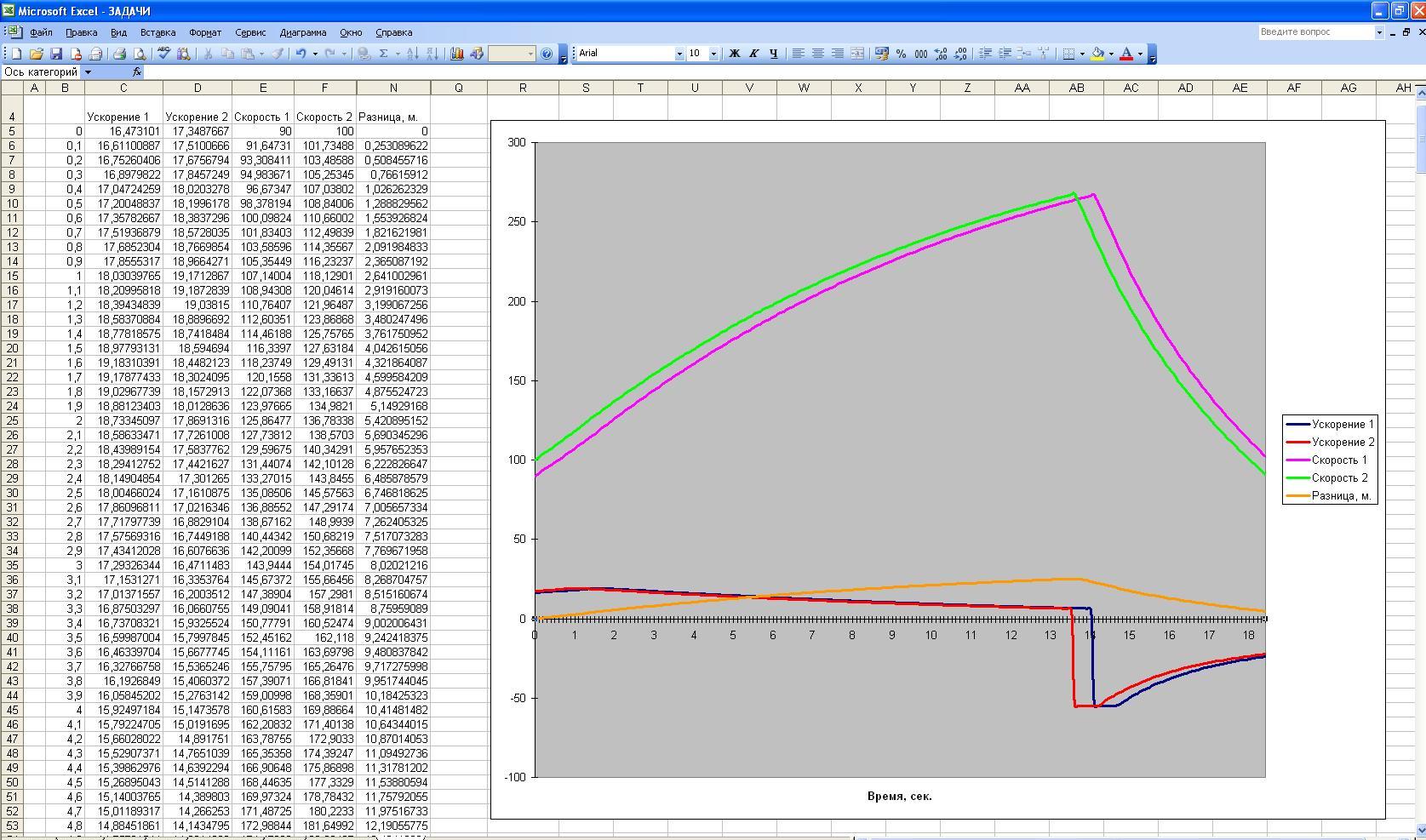Screen dimensions: 1426x840
Task: Open the Правка menu
Action: pyautogui.click(x=81, y=32)
